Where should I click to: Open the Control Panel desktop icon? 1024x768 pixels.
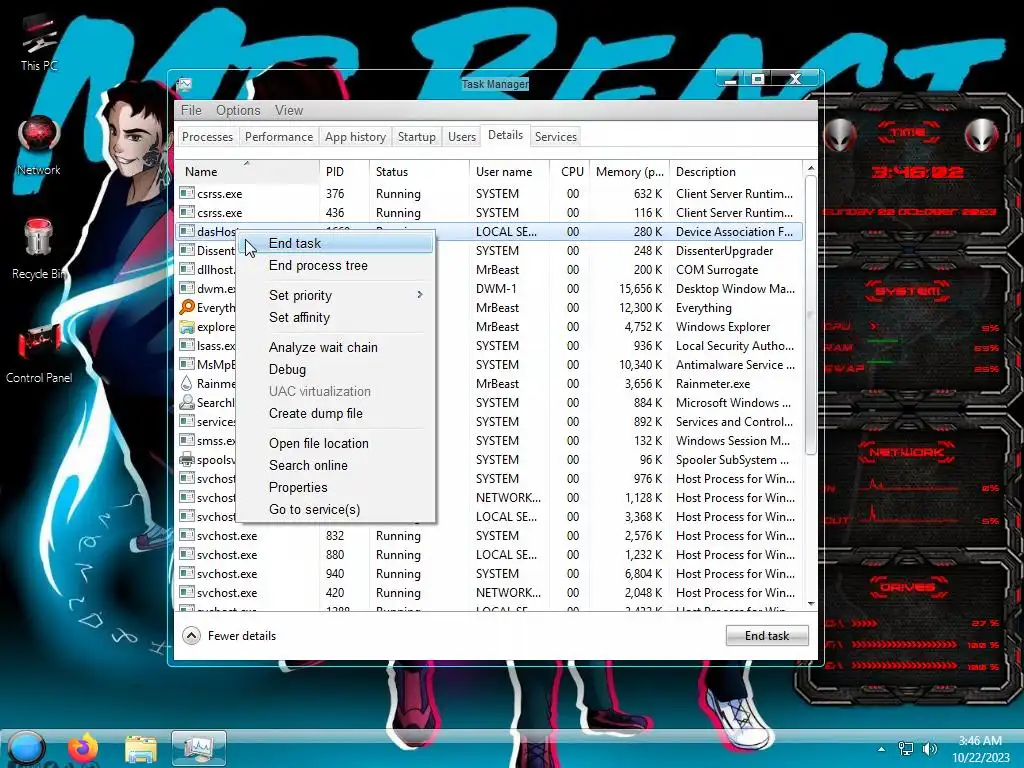pos(39,353)
